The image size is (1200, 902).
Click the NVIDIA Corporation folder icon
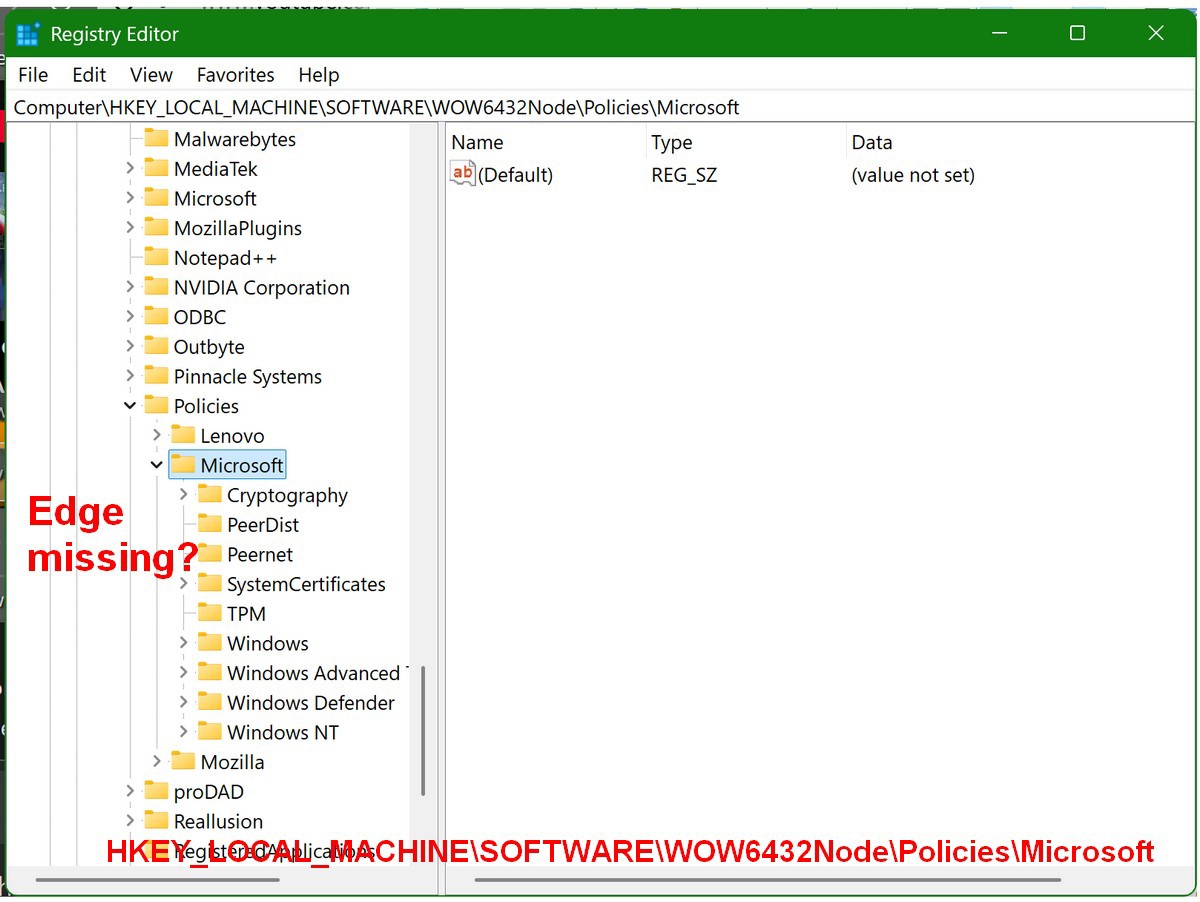pos(156,288)
